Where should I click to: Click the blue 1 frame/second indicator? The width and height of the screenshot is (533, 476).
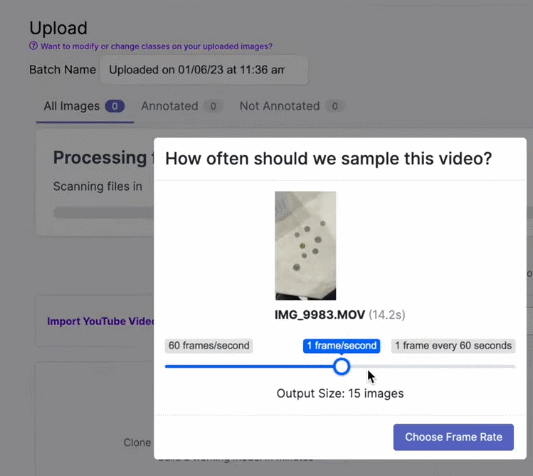(342, 346)
